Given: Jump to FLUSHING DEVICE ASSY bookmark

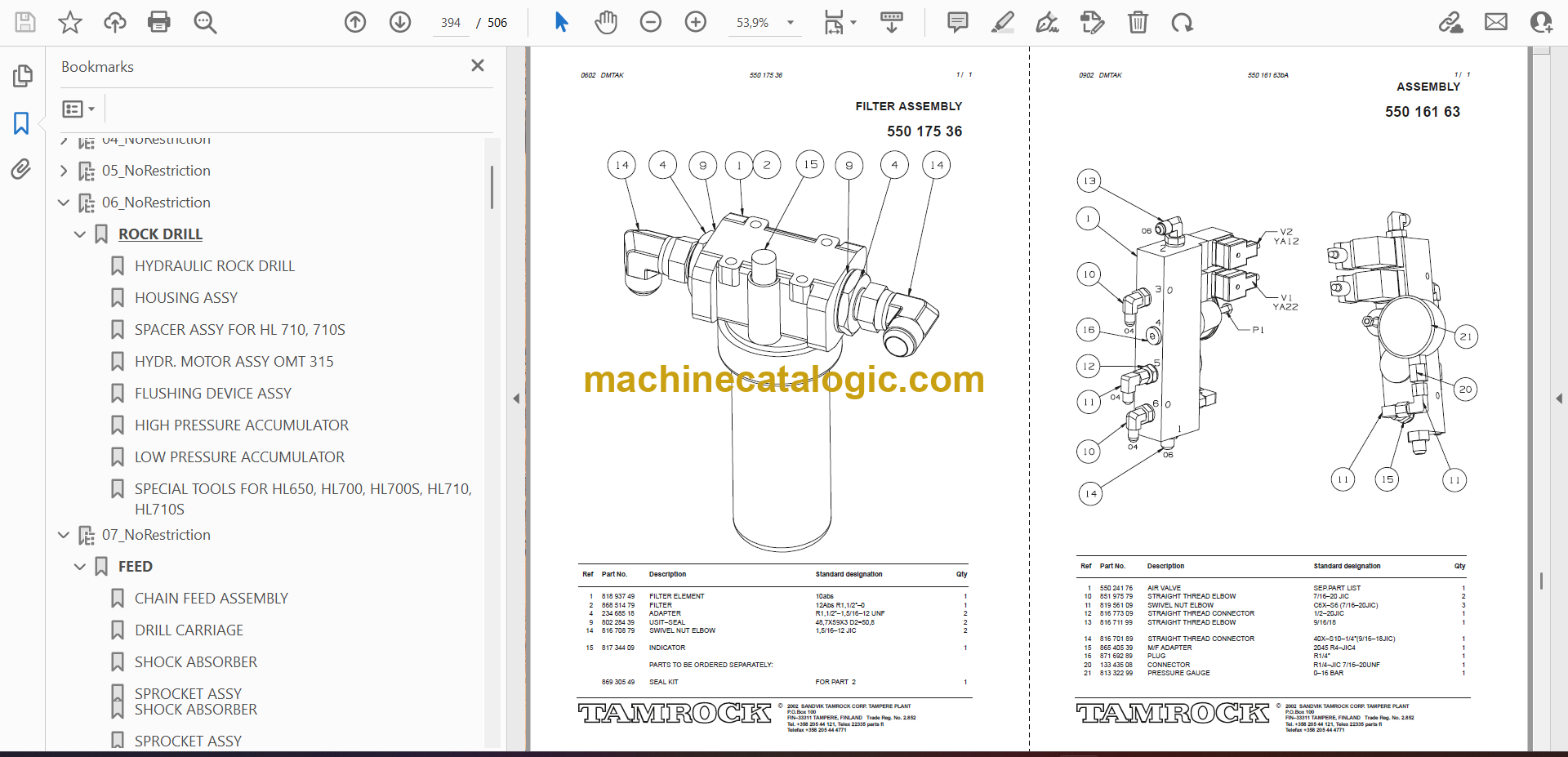Looking at the screenshot, I should point(213,394).
